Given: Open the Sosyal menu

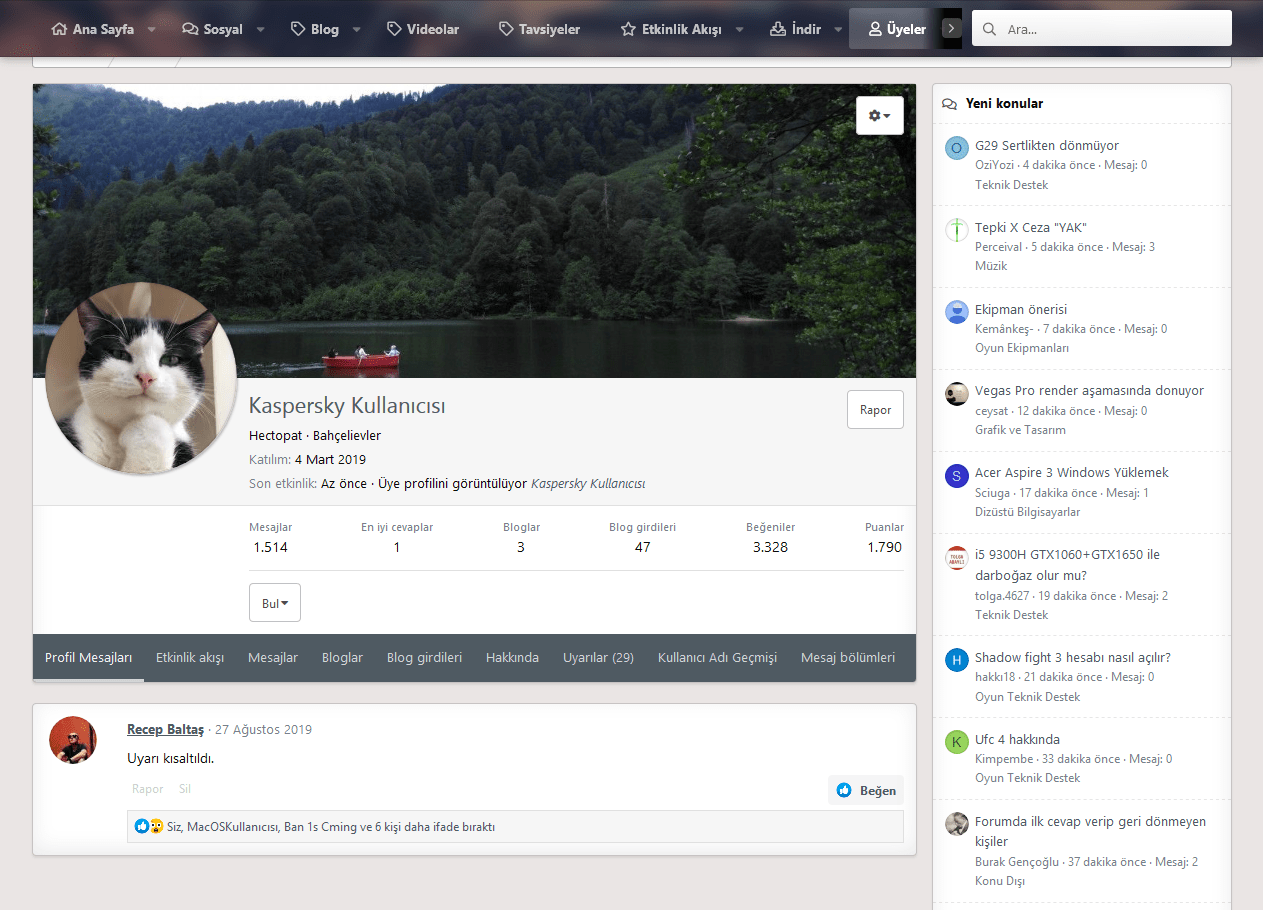Looking at the screenshot, I should tap(212, 29).
